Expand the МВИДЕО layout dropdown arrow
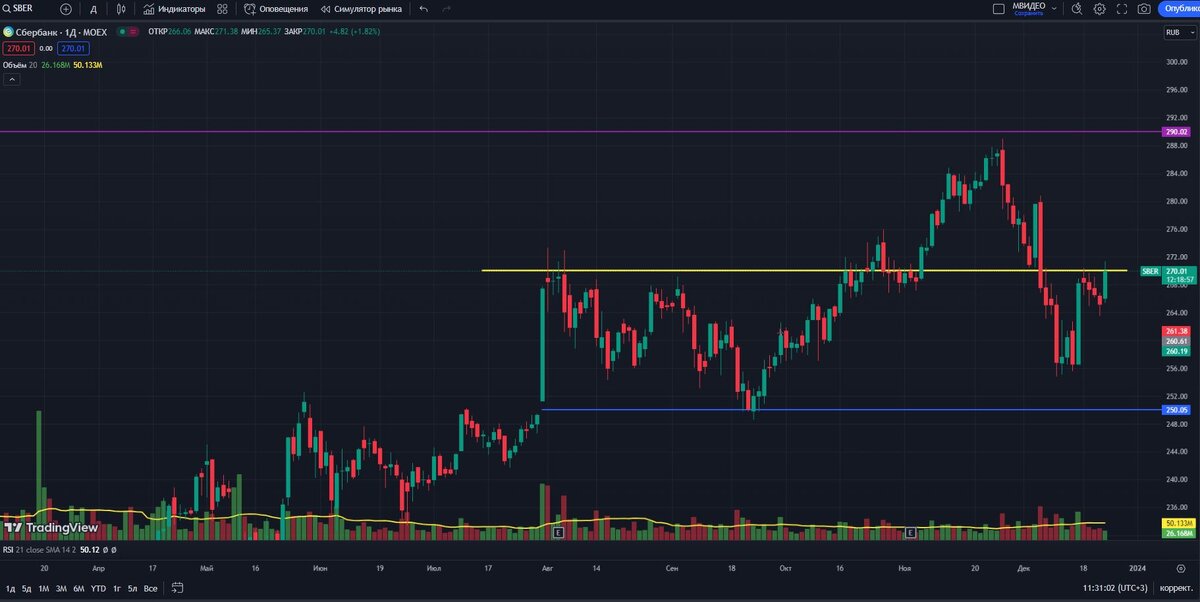The height and width of the screenshot is (602, 1200). click(x=1056, y=9)
